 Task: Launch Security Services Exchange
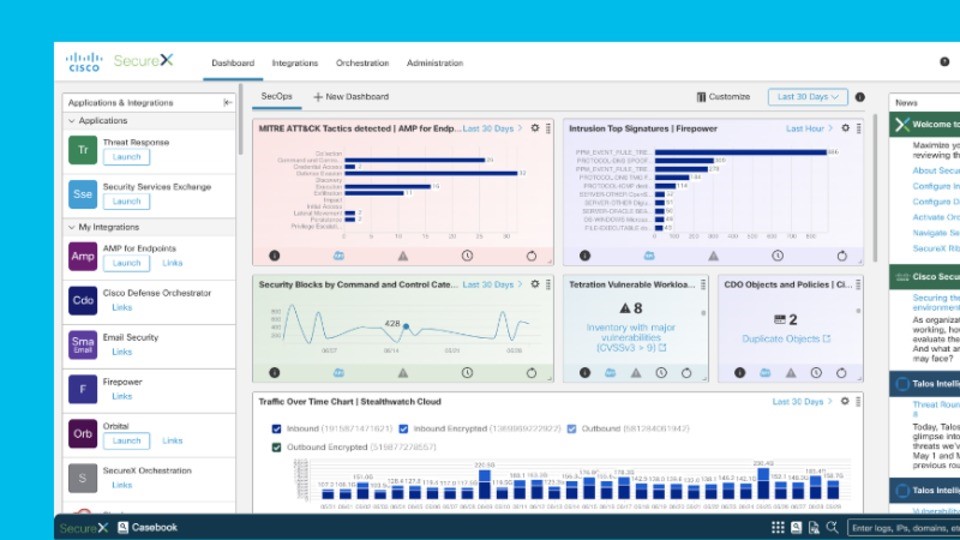(127, 201)
